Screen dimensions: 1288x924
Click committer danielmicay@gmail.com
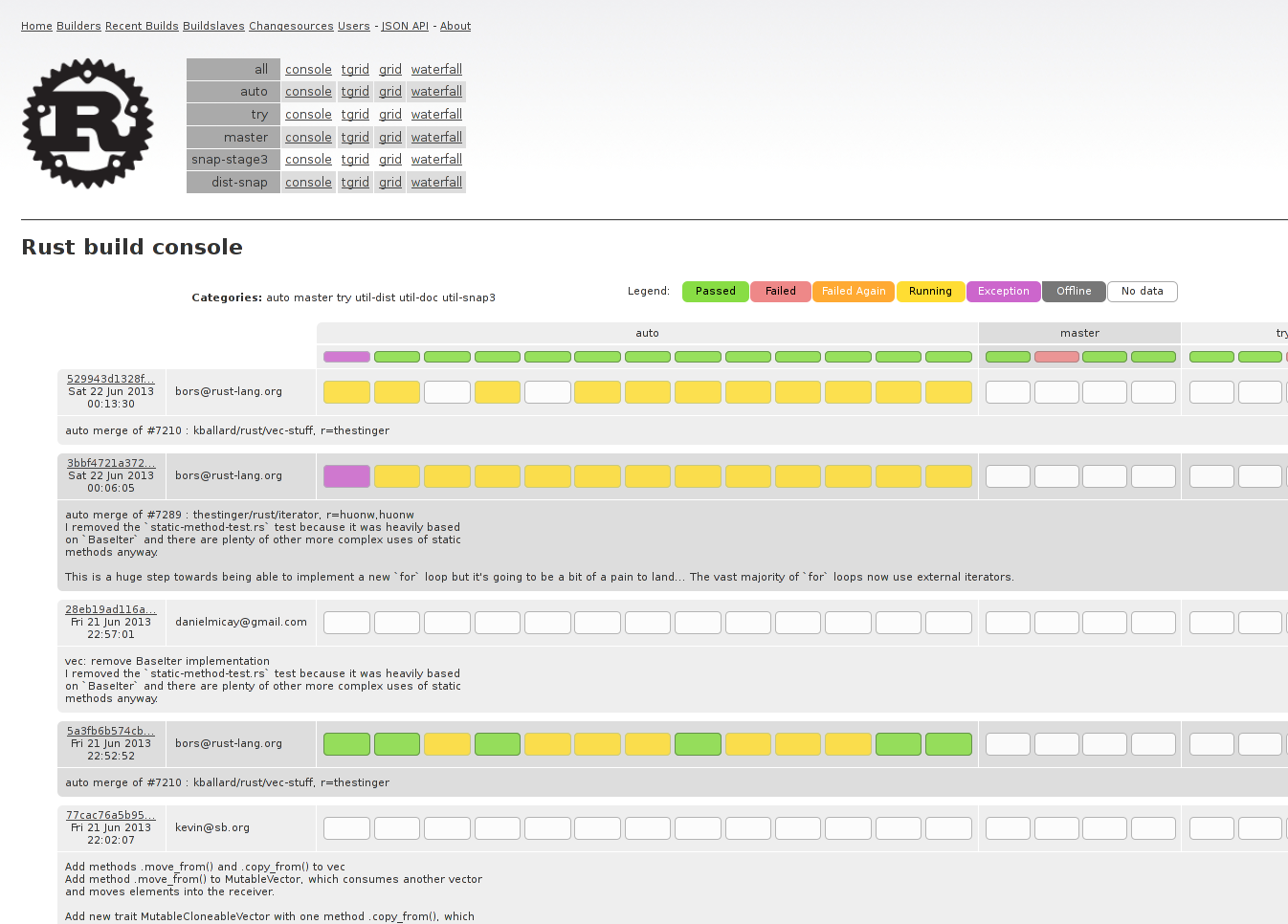pyautogui.click(x=241, y=622)
